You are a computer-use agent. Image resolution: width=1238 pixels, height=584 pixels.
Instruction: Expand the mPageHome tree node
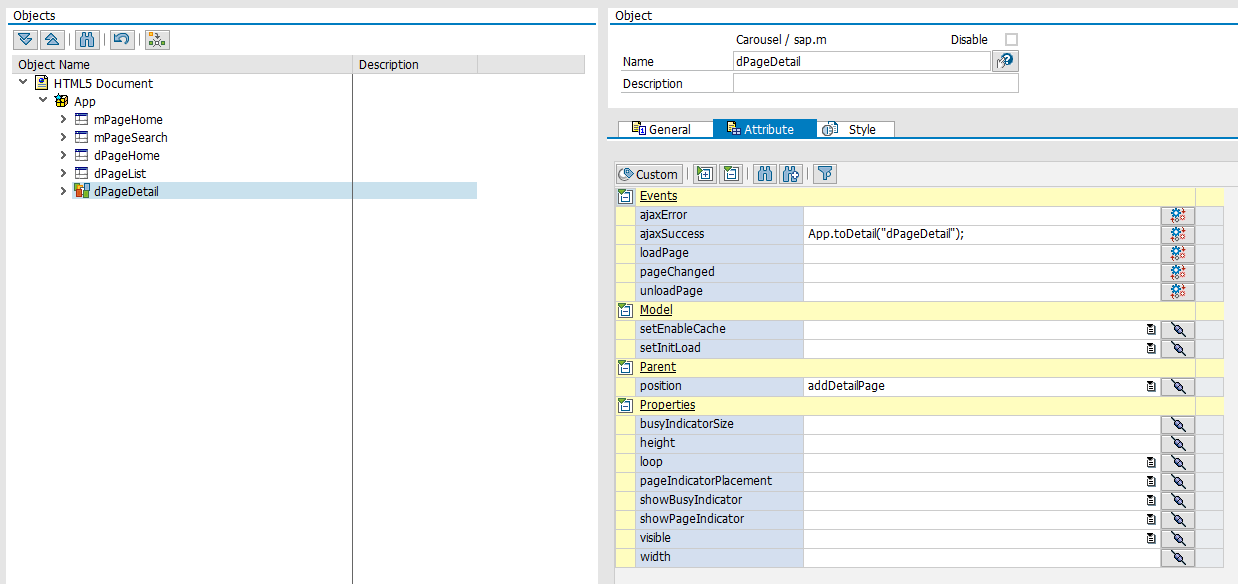[x=62, y=120]
